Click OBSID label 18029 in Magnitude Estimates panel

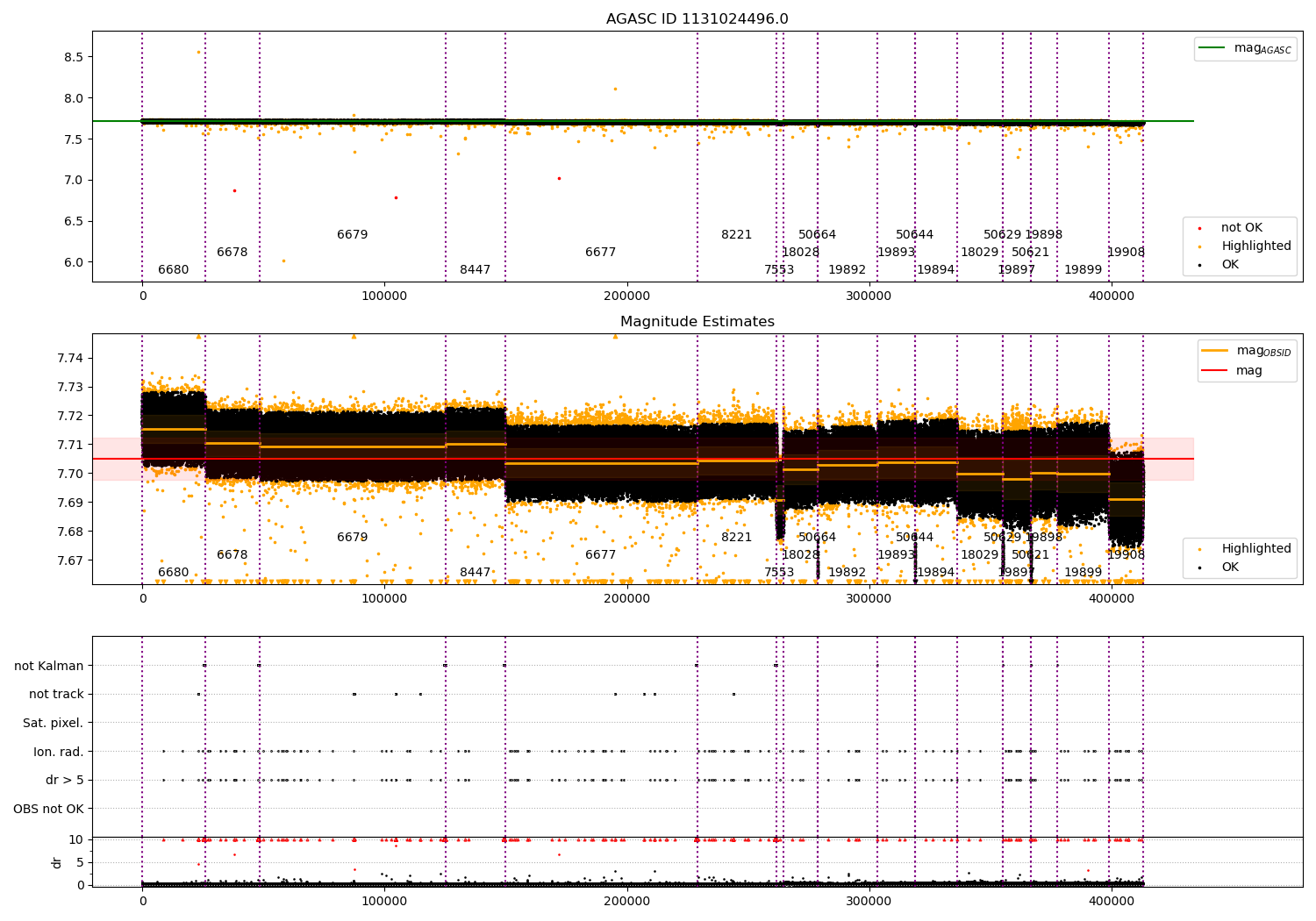pos(980,555)
